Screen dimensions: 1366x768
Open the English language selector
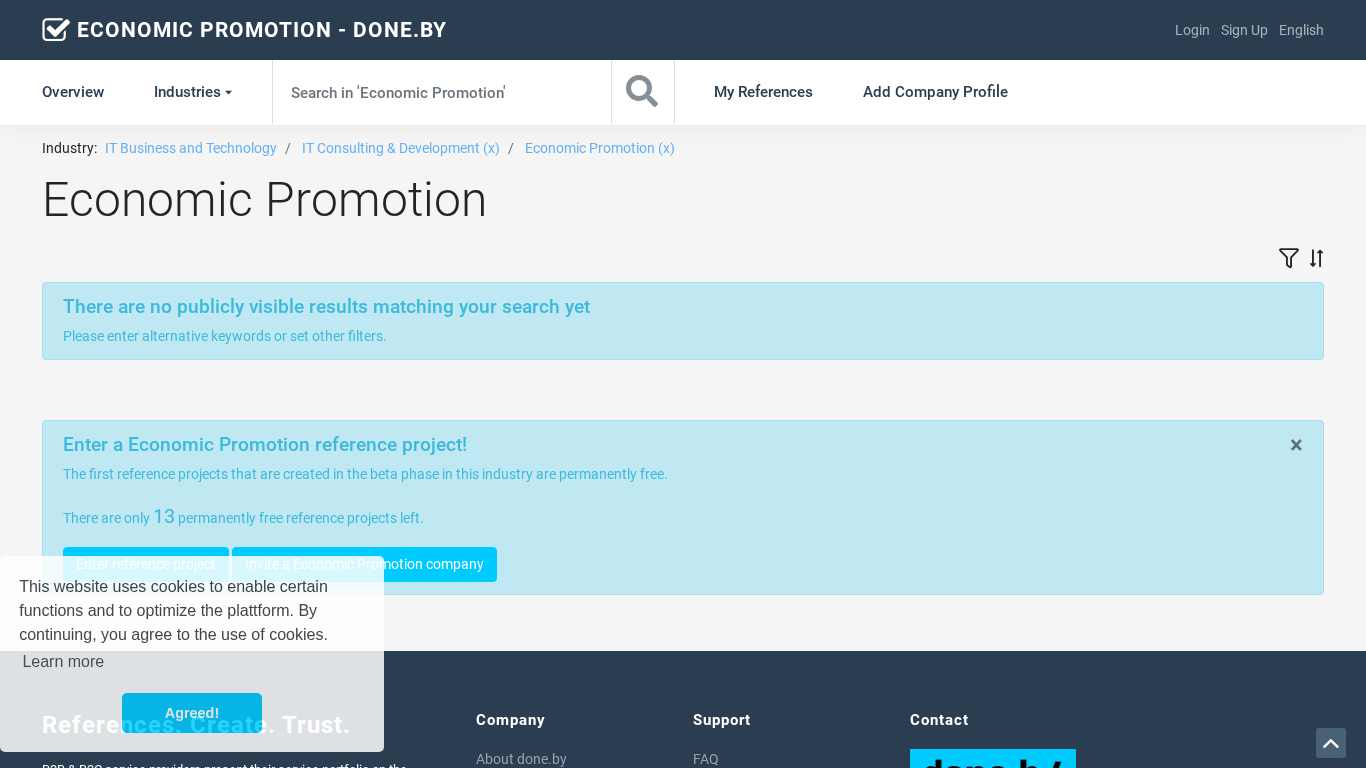pyautogui.click(x=1301, y=30)
